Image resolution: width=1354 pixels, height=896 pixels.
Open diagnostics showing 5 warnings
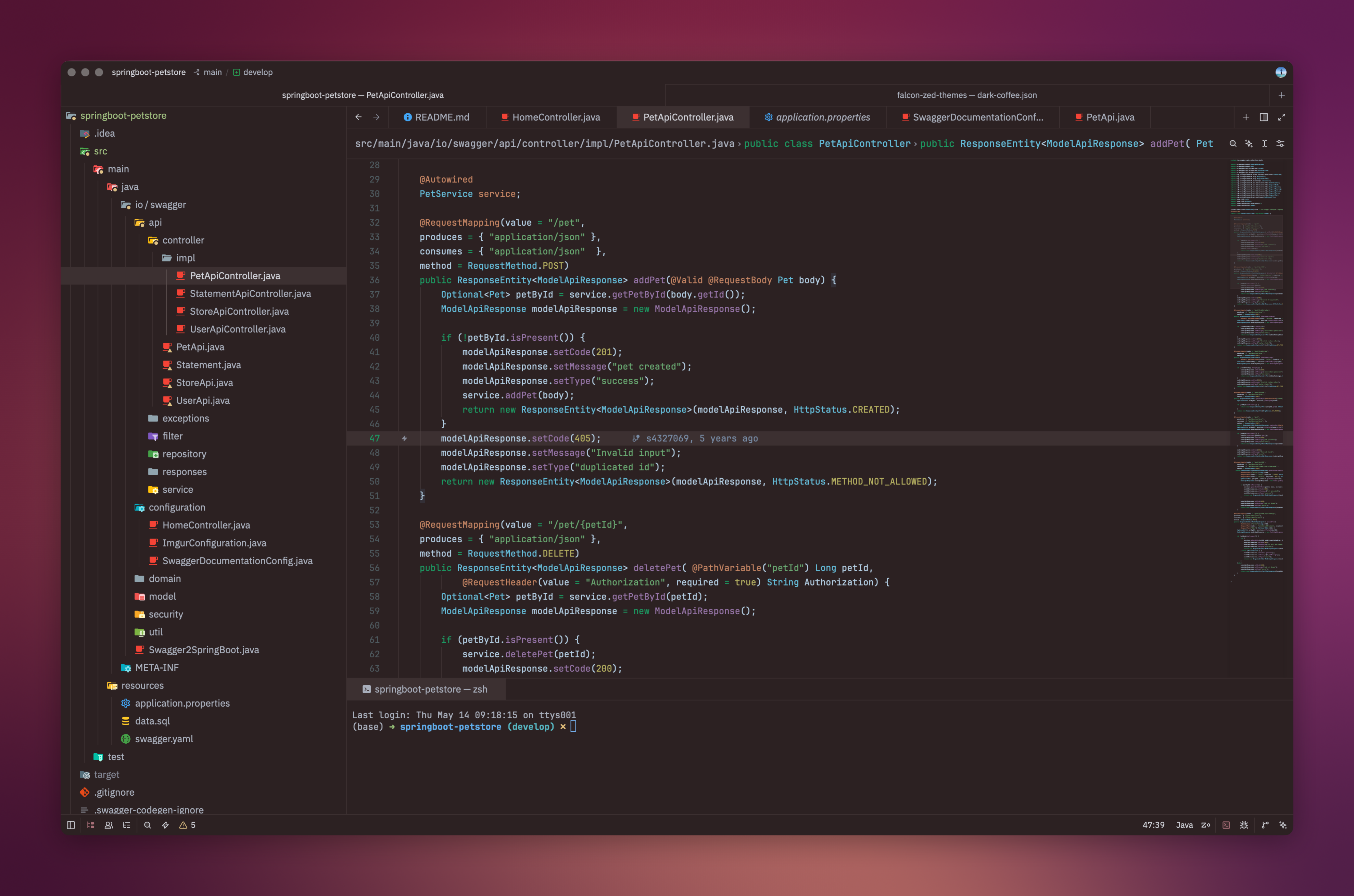point(187,825)
